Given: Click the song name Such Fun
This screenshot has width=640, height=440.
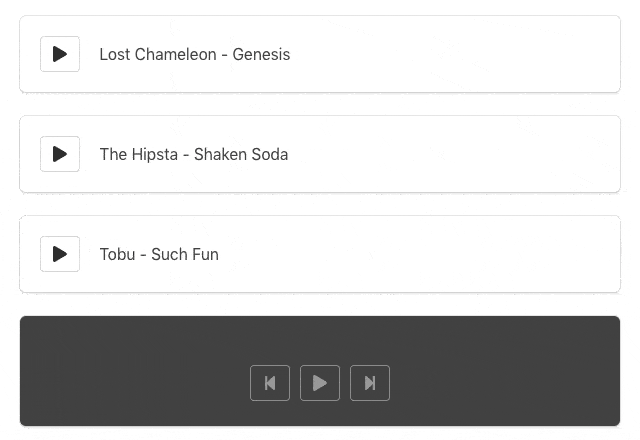Looking at the screenshot, I should click(185, 254).
